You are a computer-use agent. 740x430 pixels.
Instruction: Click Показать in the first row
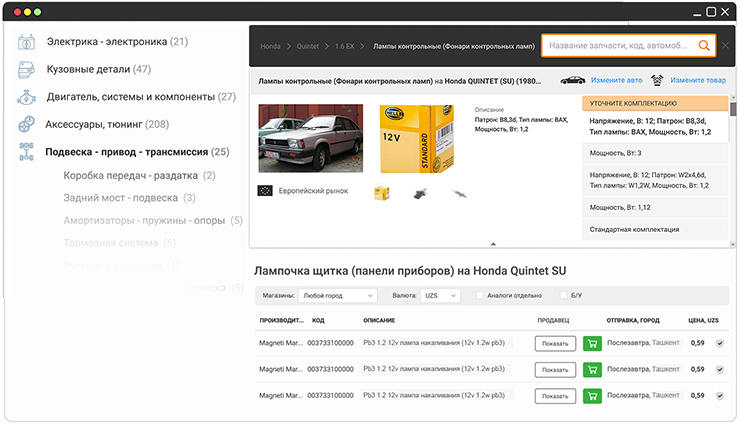pyautogui.click(x=555, y=344)
